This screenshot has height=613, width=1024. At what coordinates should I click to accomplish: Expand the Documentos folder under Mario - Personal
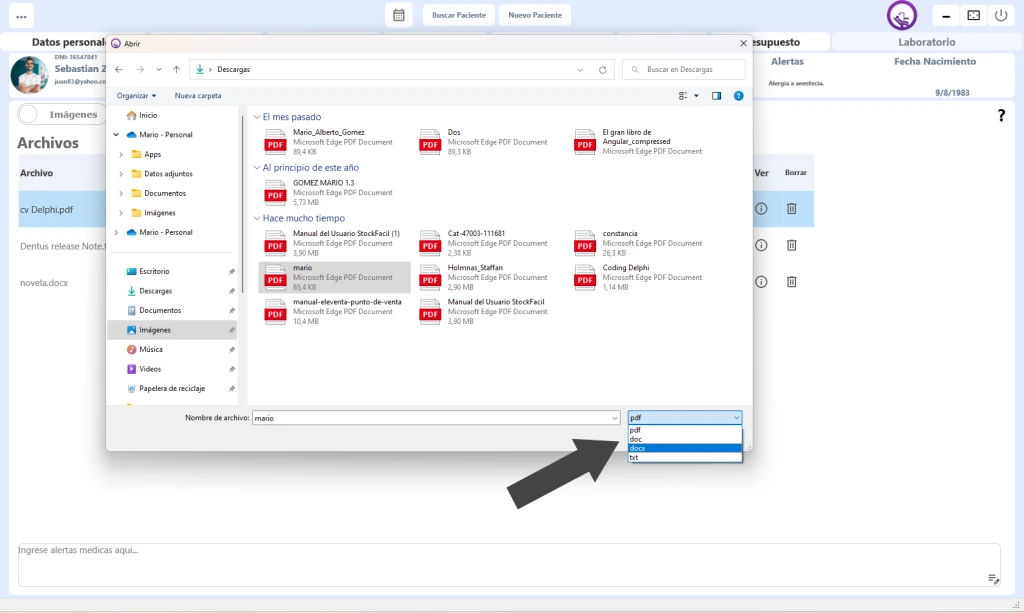121,193
